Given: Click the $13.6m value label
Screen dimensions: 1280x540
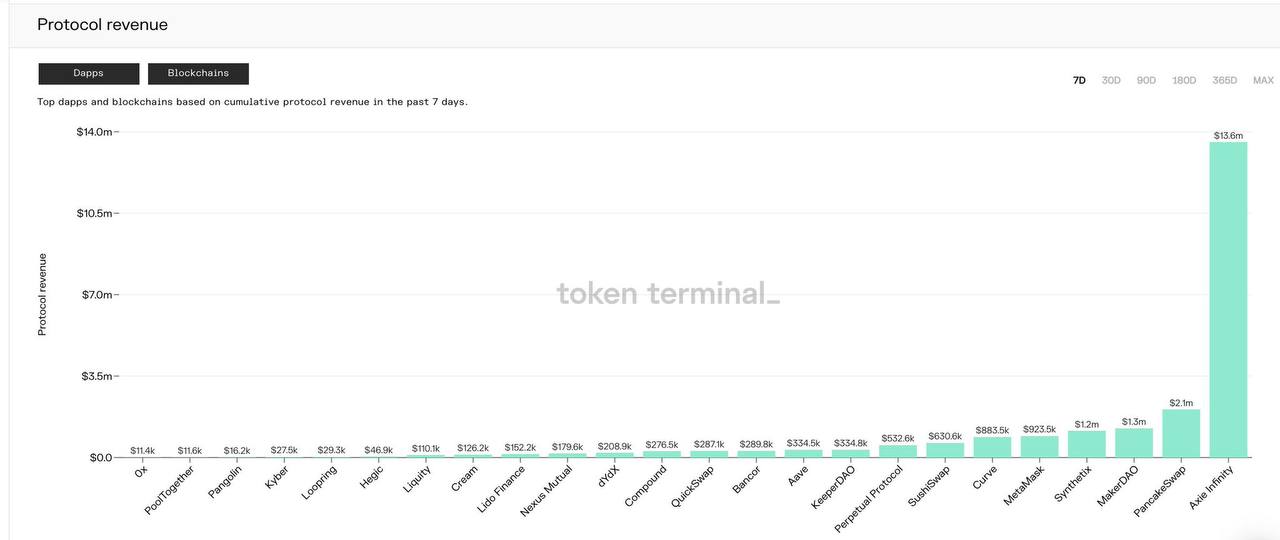Looking at the screenshot, I should tap(1228, 135).
